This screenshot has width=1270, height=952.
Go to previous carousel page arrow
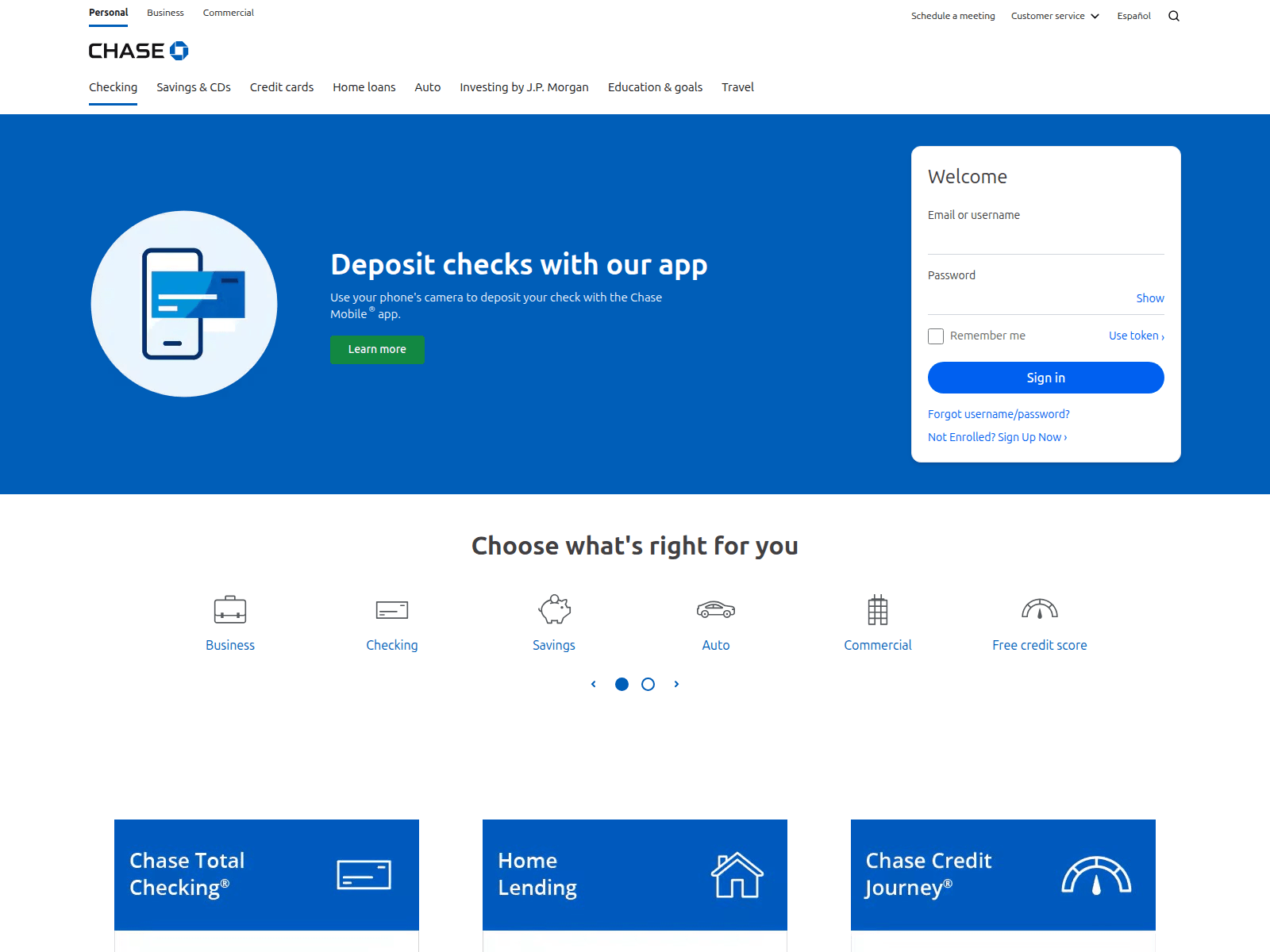coord(593,684)
